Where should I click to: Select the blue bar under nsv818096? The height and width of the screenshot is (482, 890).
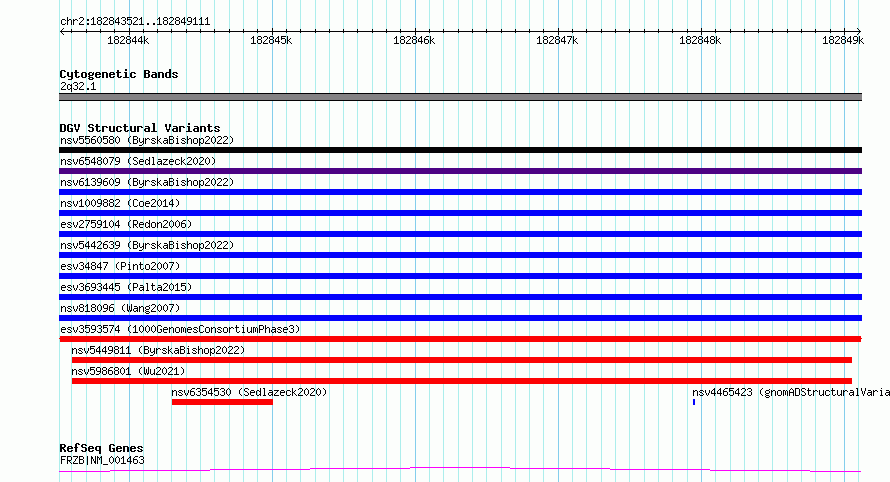pyautogui.click(x=460, y=318)
